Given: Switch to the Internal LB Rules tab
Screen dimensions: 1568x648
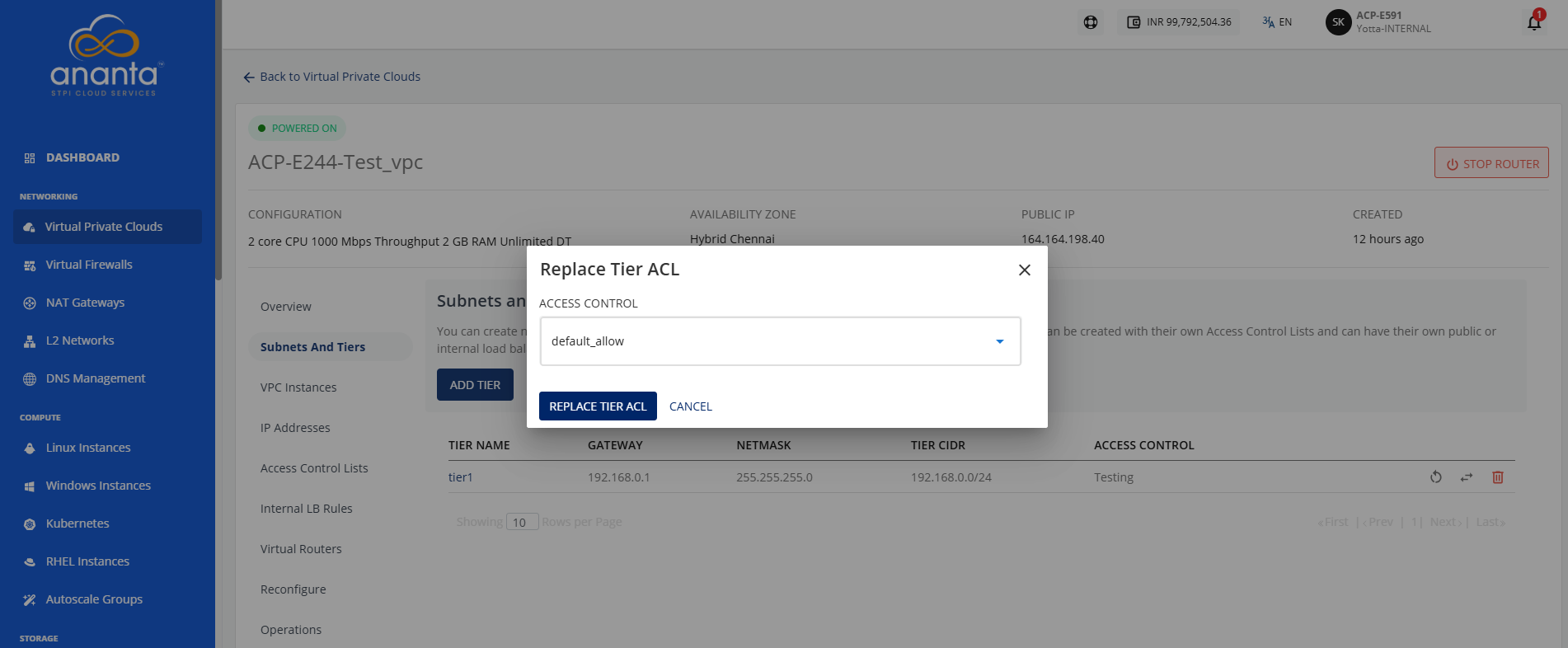Looking at the screenshot, I should point(307,509).
